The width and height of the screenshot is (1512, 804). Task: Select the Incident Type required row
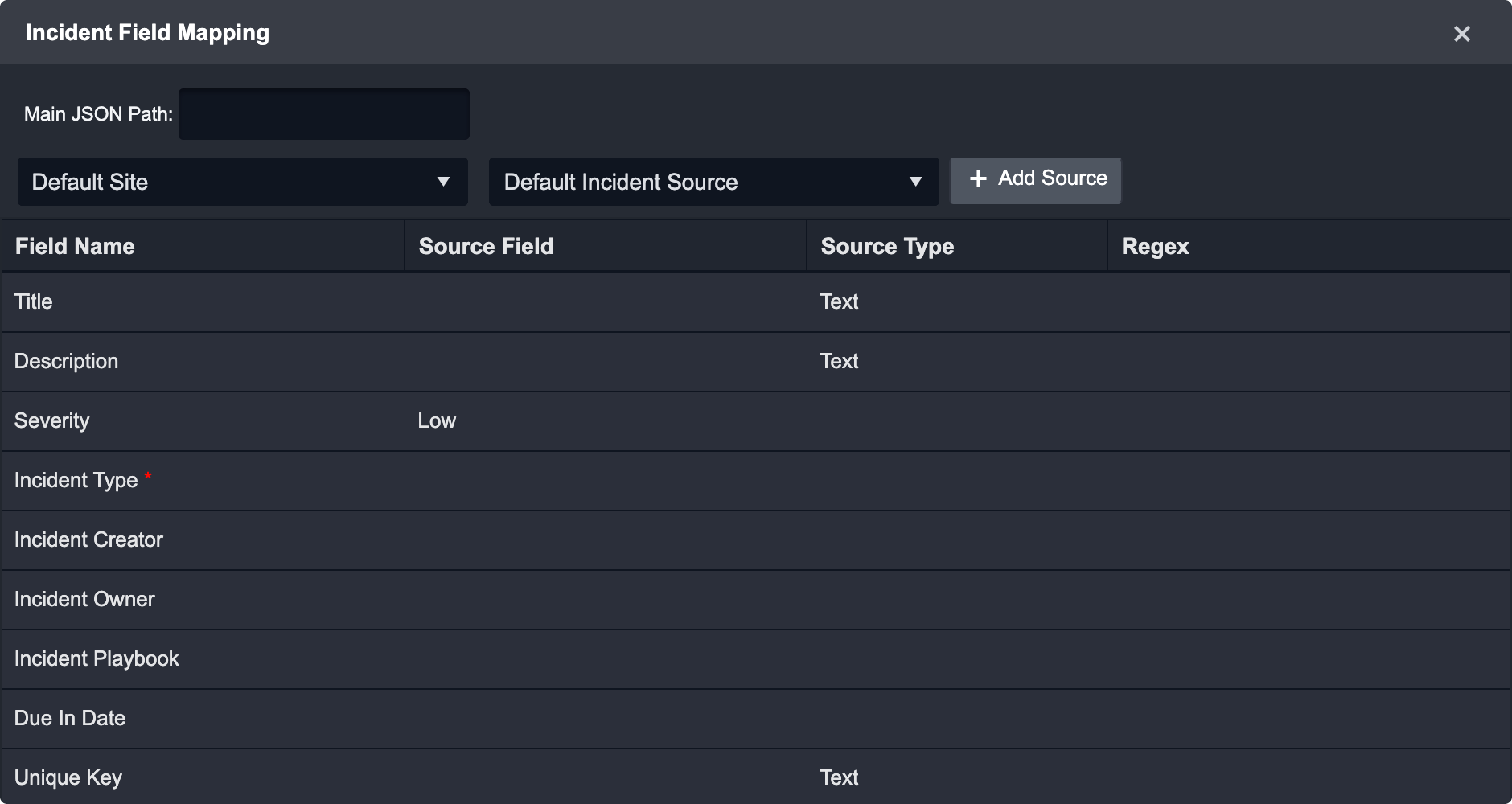click(76, 480)
